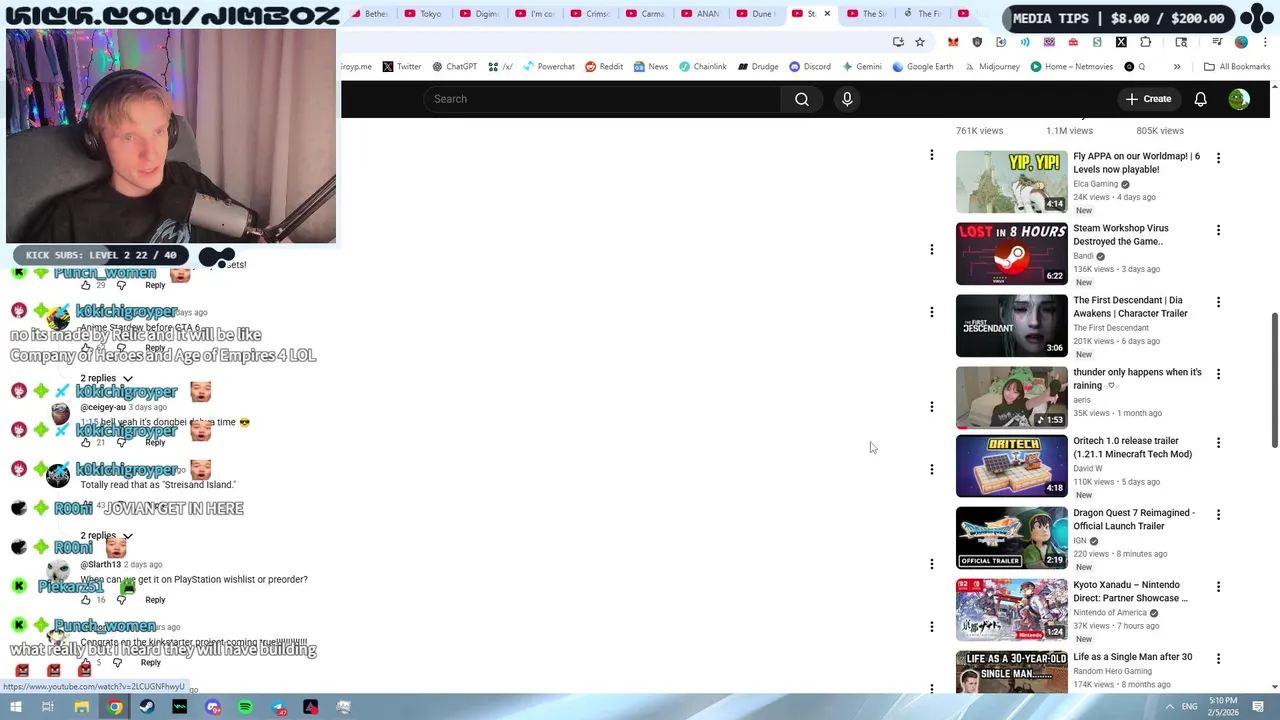Open the Drudge bookmark
Viewport: 1280px width, 720px height.
tap(758, 67)
